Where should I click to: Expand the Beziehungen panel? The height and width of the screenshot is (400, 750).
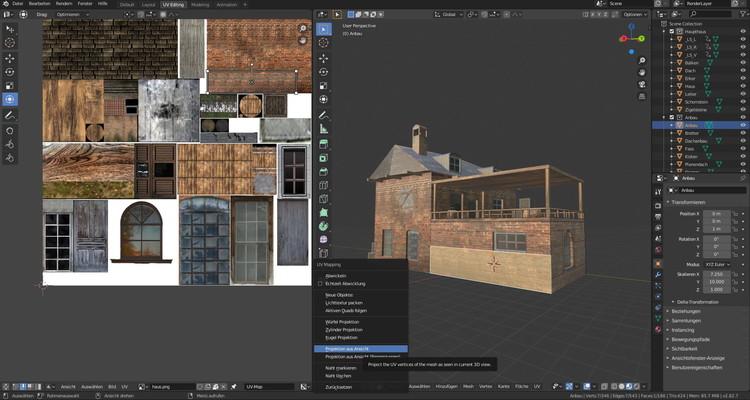[685, 311]
